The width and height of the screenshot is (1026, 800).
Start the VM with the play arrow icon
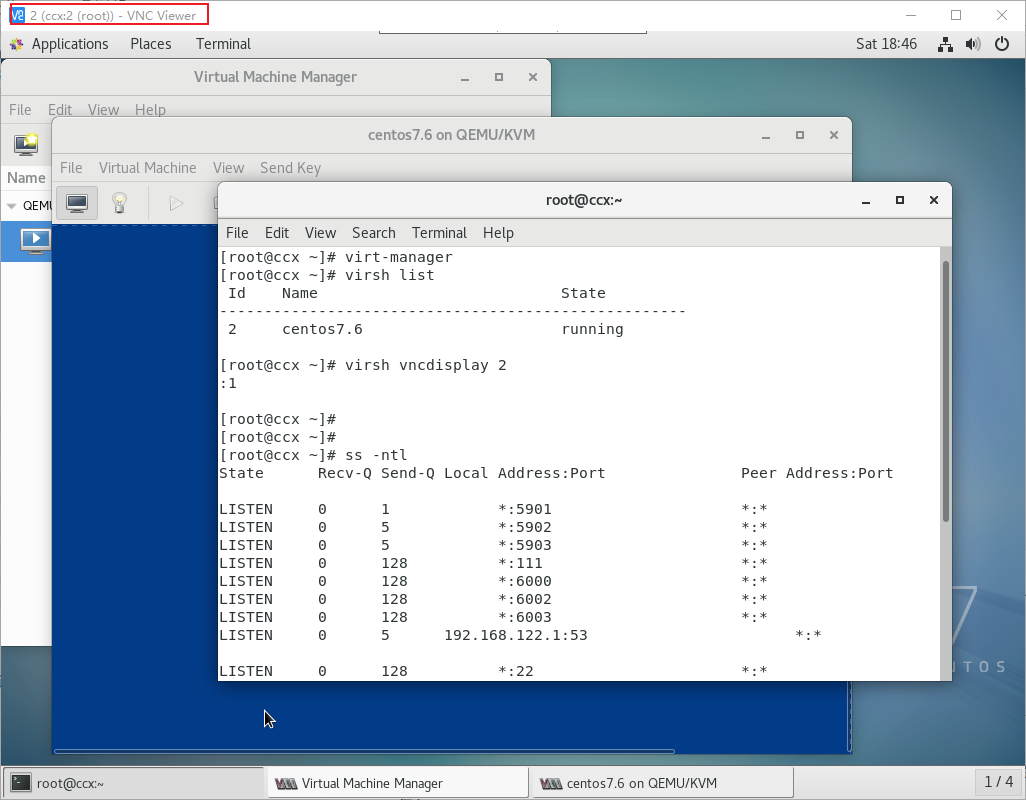[176, 203]
